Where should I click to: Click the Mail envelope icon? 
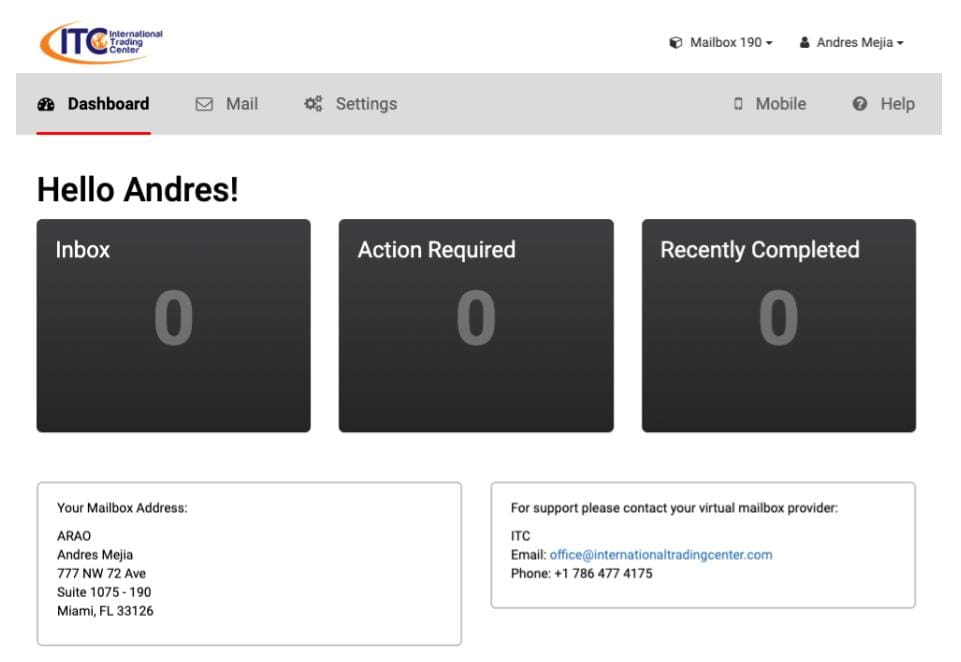204,104
